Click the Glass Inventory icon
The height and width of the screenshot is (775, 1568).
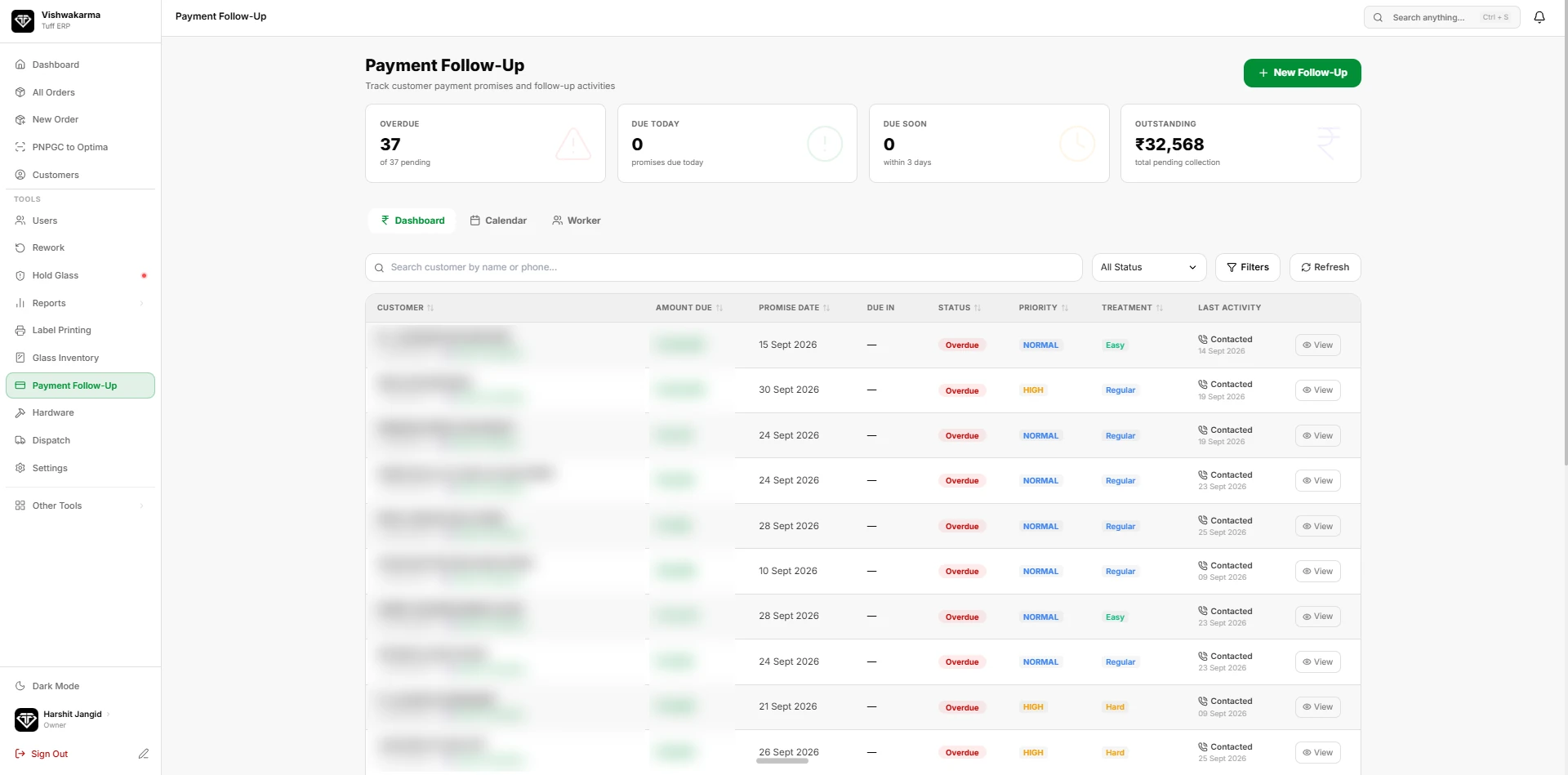(x=20, y=358)
